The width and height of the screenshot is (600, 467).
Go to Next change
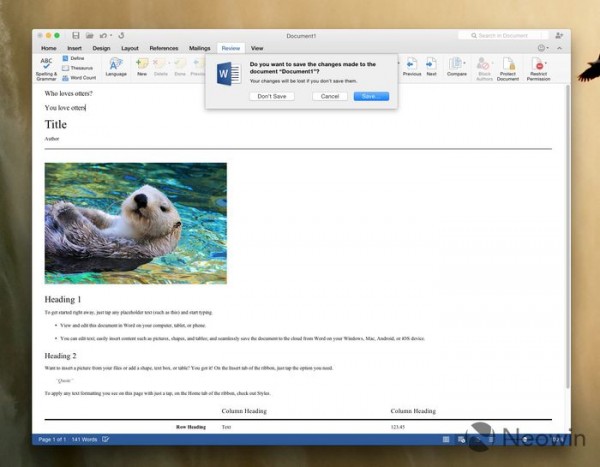431,67
